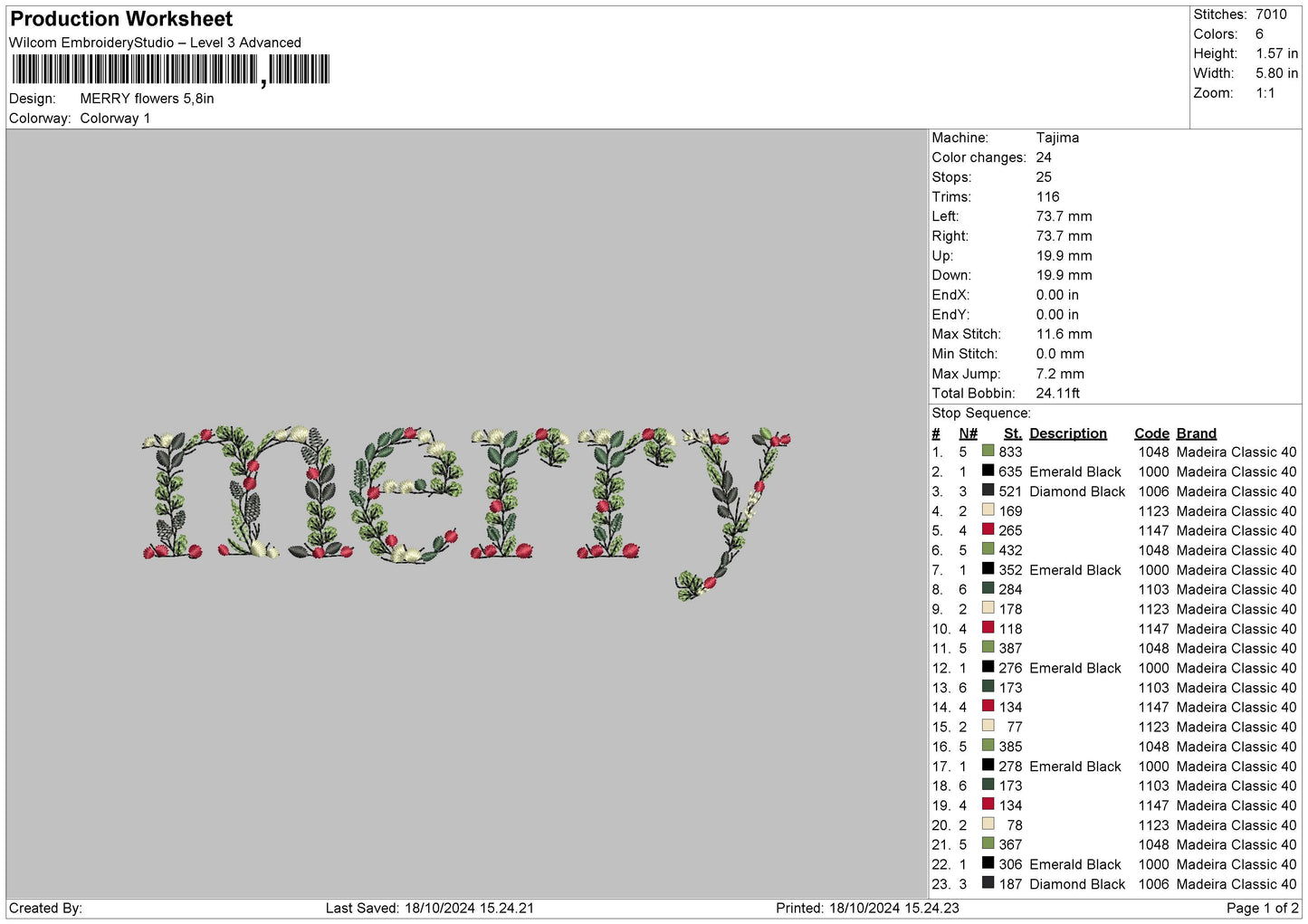
Task: Click the EndY value 0.00 in
Action: click(x=1057, y=315)
